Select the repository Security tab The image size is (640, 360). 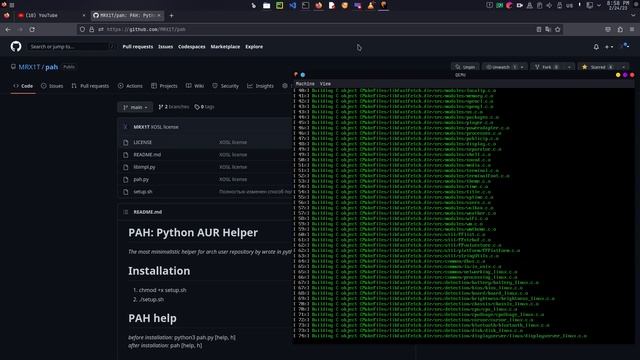tap(225, 86)
